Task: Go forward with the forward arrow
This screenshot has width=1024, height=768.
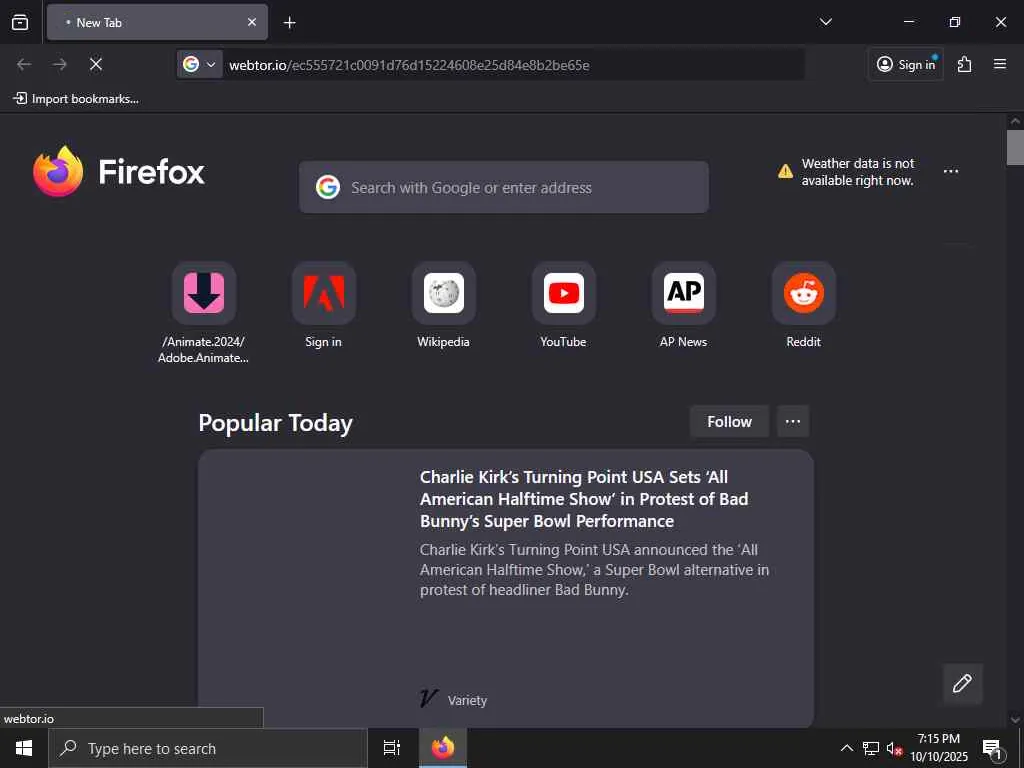Action: point(60,64)
